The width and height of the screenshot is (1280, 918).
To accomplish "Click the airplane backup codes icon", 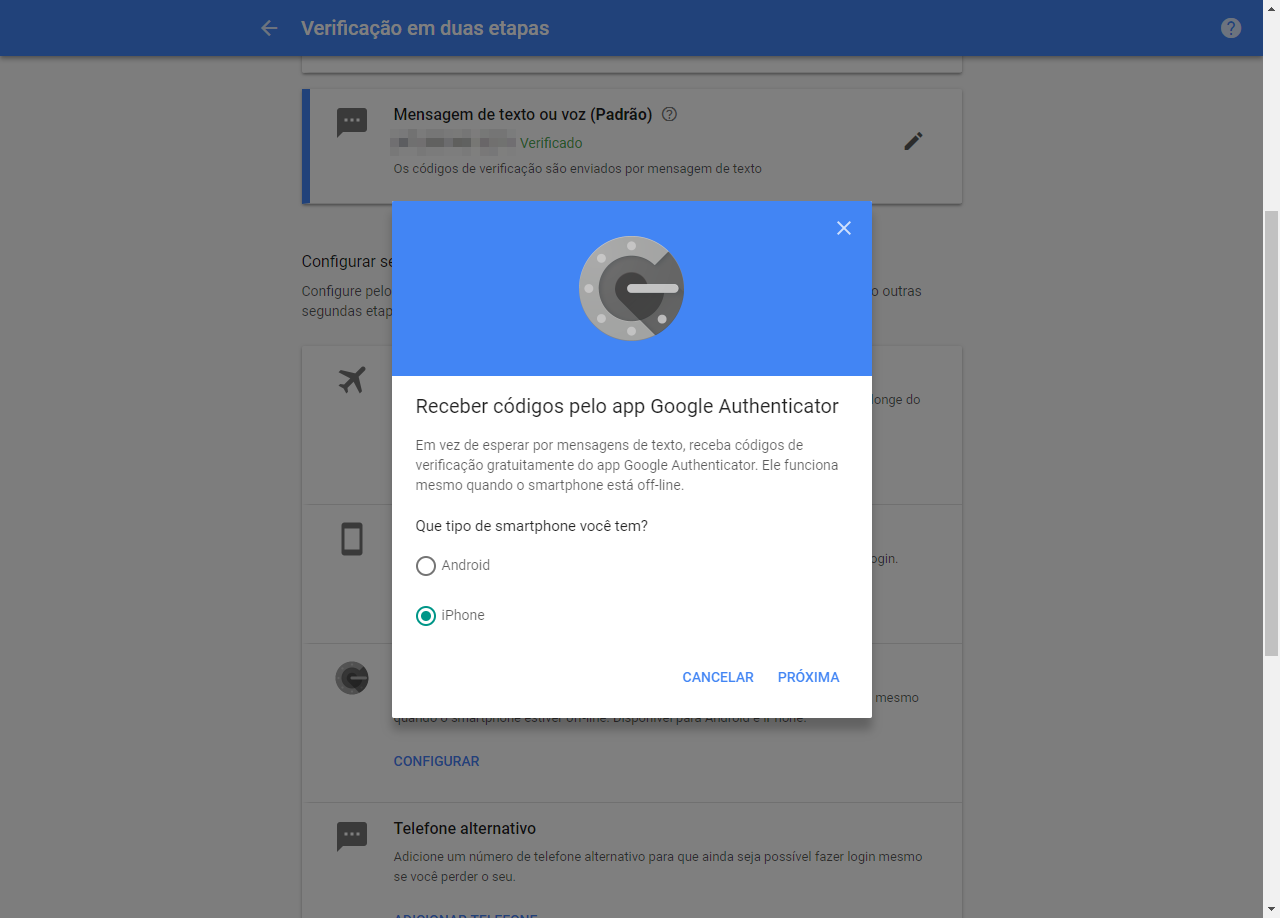I will [x=352, y=380].
